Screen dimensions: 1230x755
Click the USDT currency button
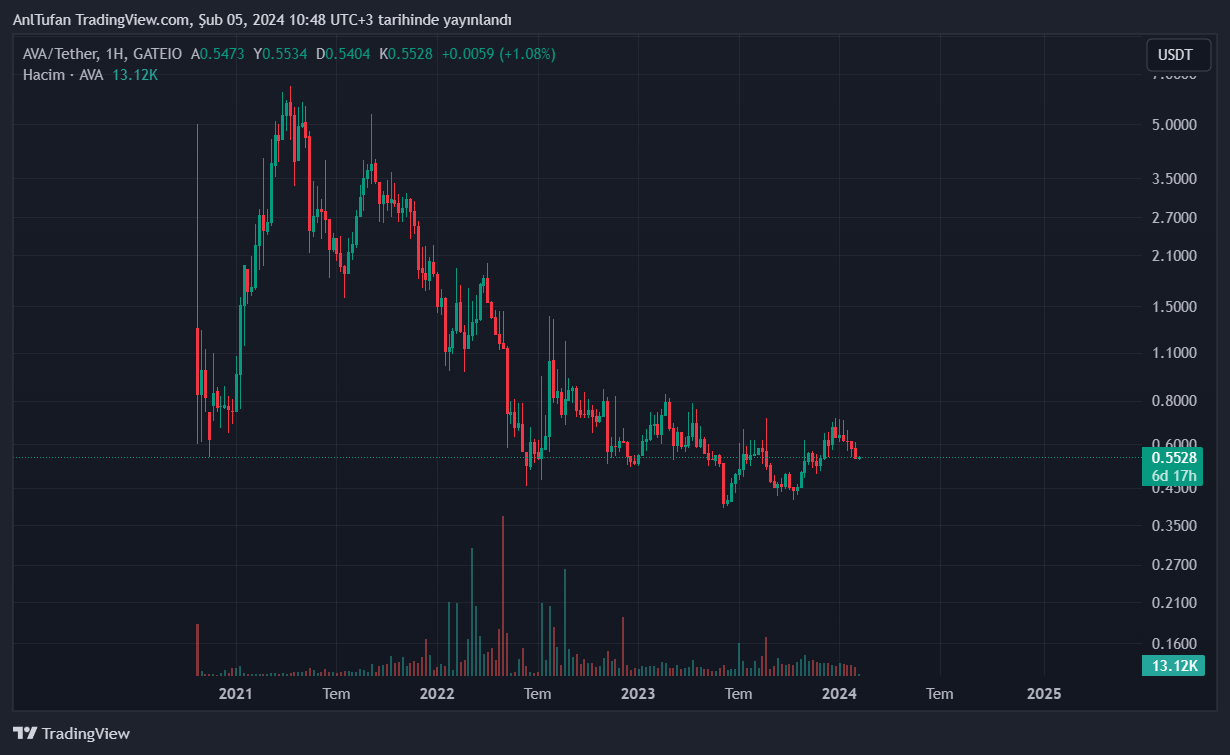1177,55
